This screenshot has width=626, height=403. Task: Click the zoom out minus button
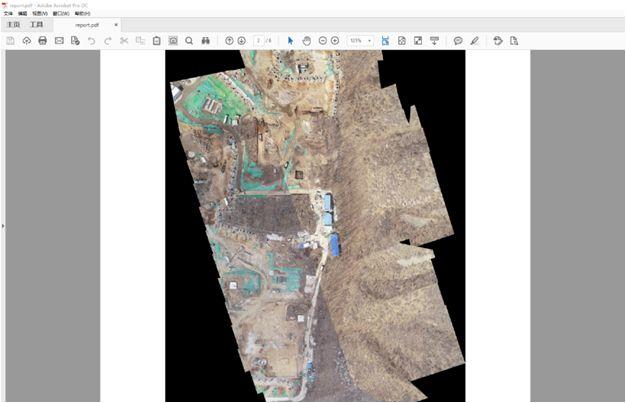323,40
